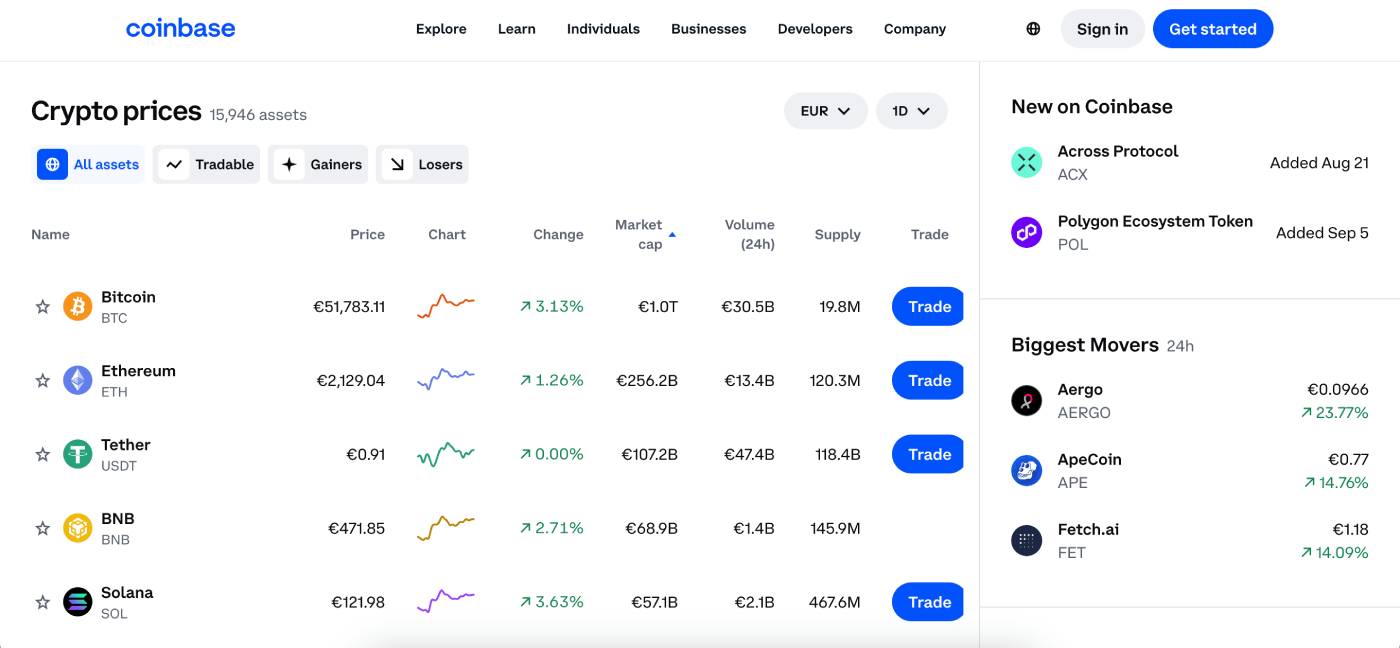Click the Sign in button

pyautogui.click(x=1102, y=29)
